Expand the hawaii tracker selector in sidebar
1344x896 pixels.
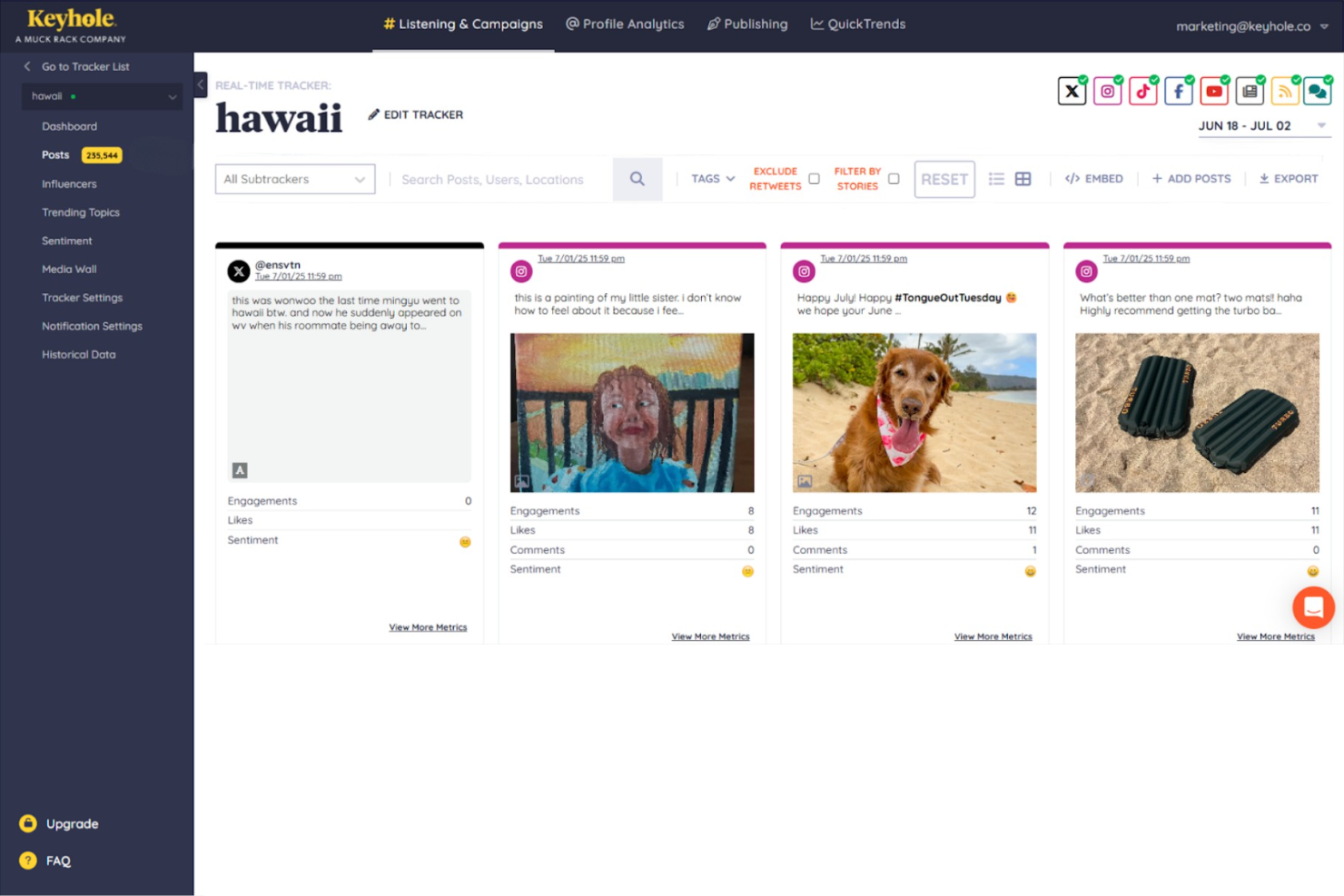pos(103,96)
